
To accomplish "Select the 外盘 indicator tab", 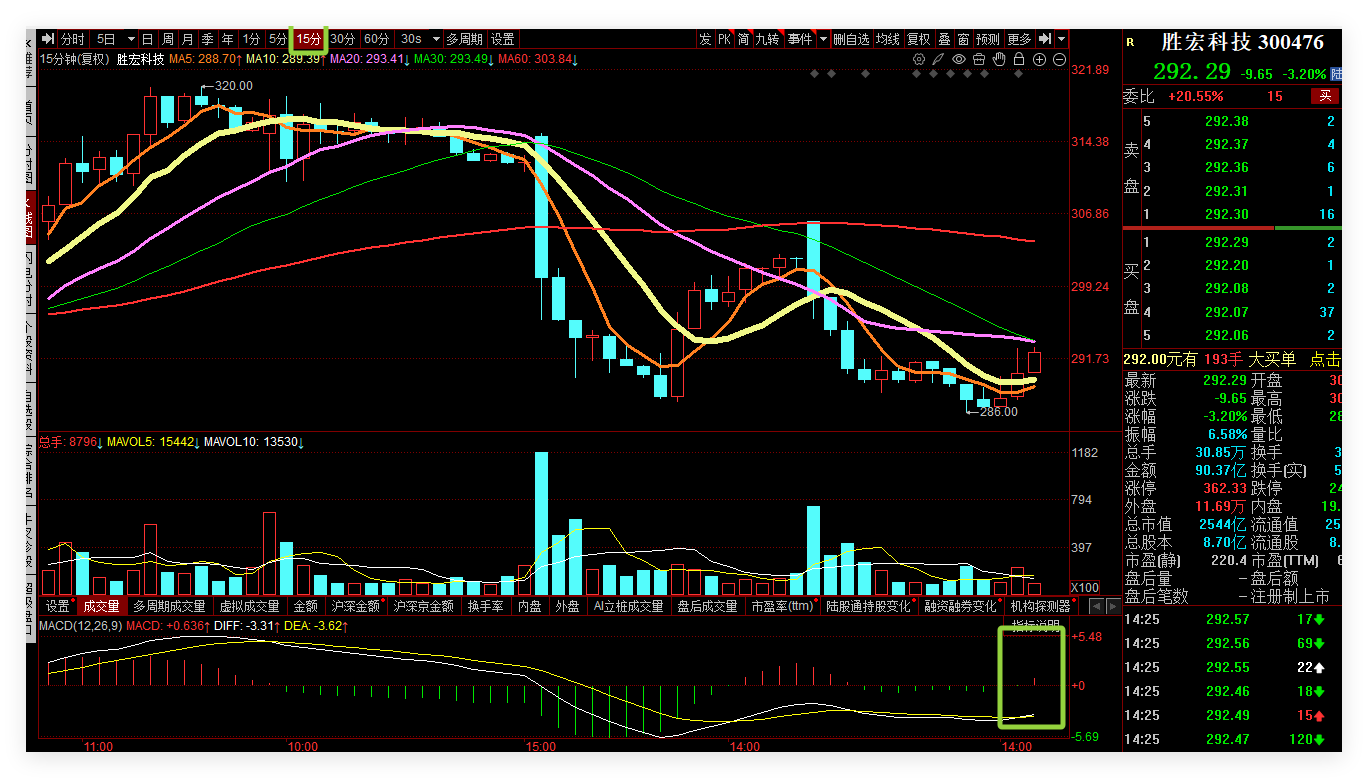I will pyautogui.click(x=567, y=606).
